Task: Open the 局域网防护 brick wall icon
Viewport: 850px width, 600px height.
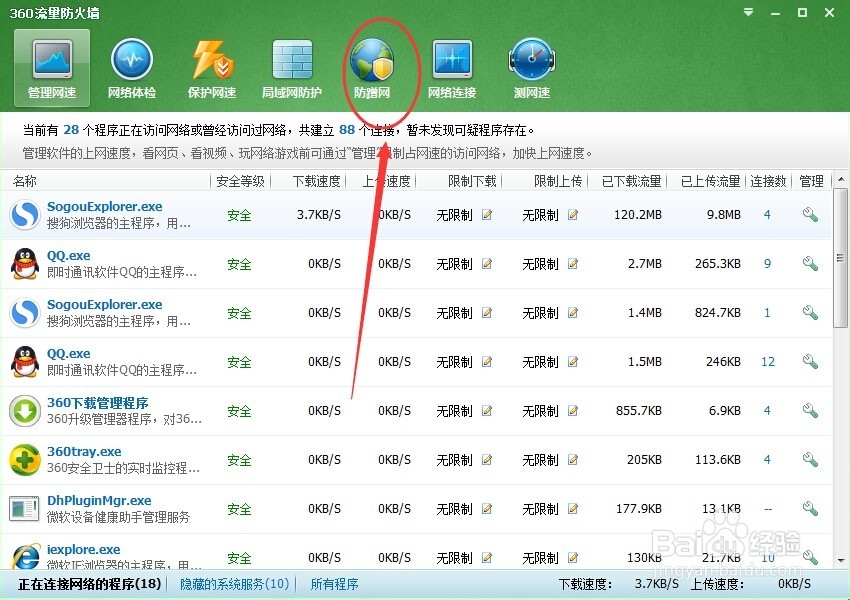Action: point(292,68)
